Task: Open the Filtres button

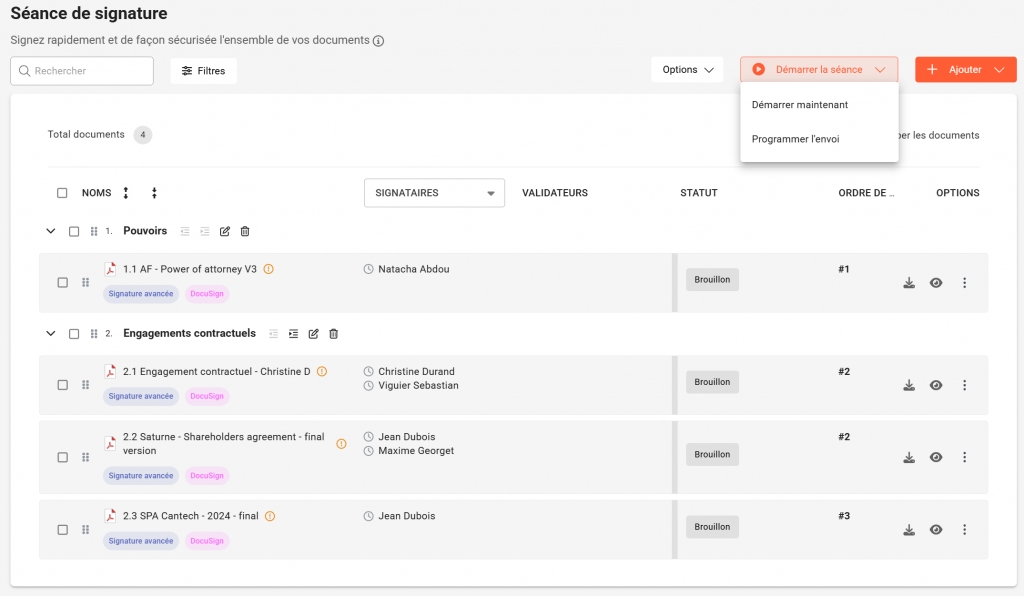Action: (204, 71)
